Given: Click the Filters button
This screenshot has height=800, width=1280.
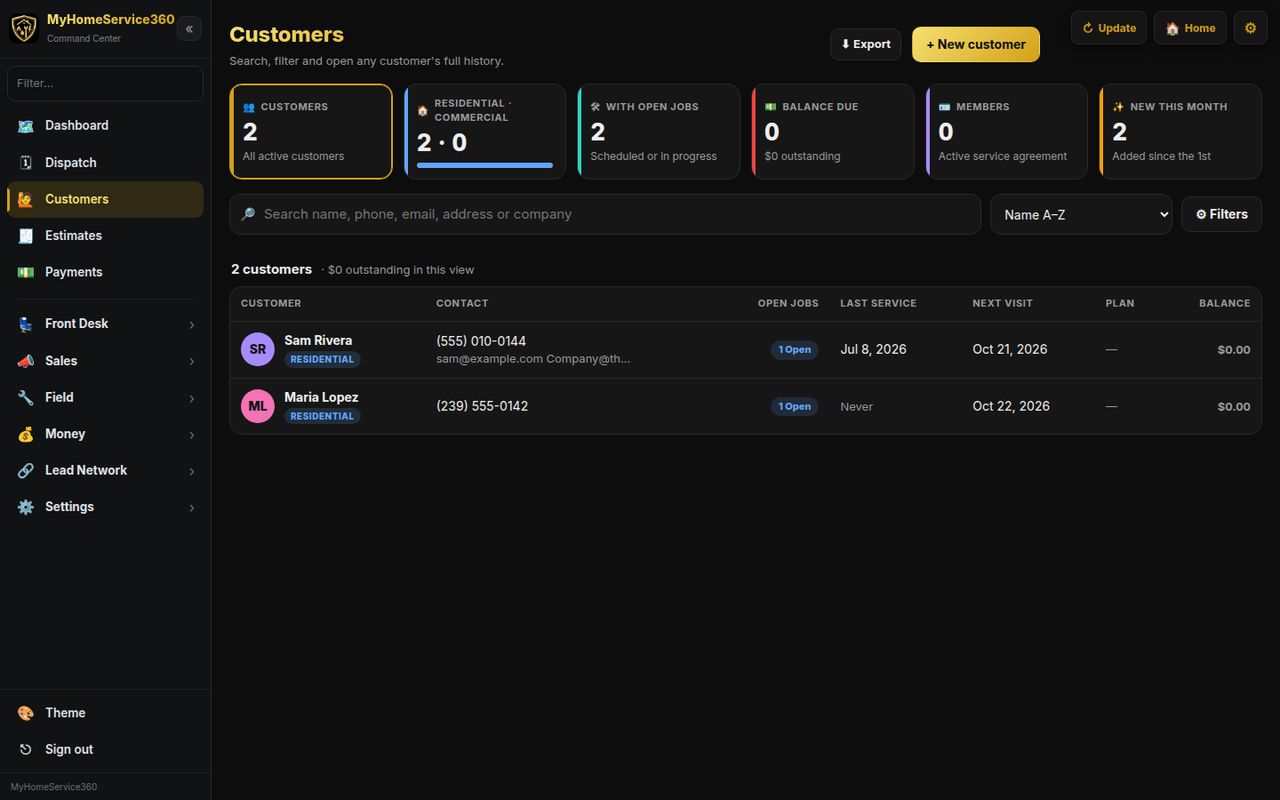Looking at the screenshot, I should click(1221, 215).
